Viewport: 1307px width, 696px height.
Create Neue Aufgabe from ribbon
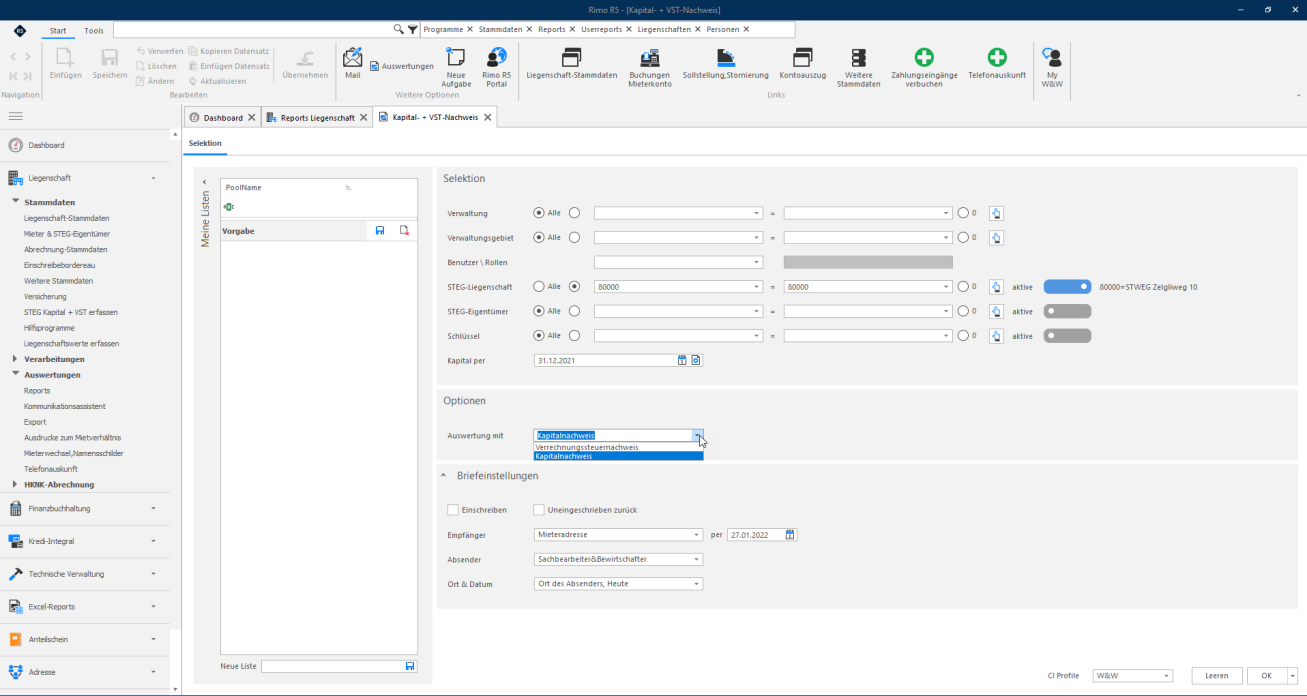[456, 67]
